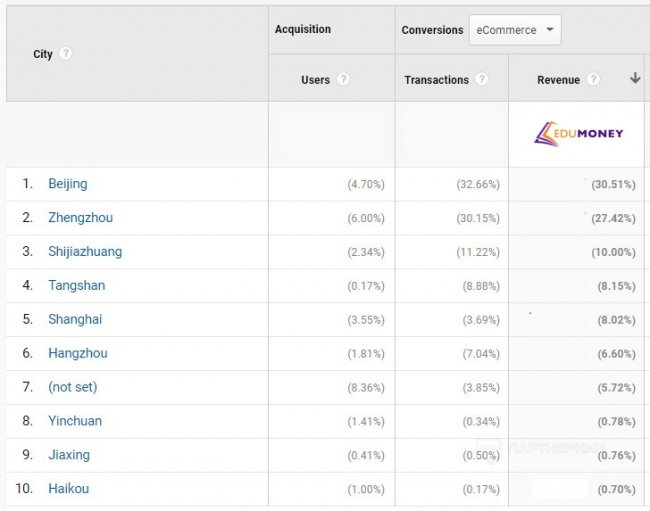The image size is (650, 511).
Task: Open the Zhengzhou city link
Action: tap(78, 218)
